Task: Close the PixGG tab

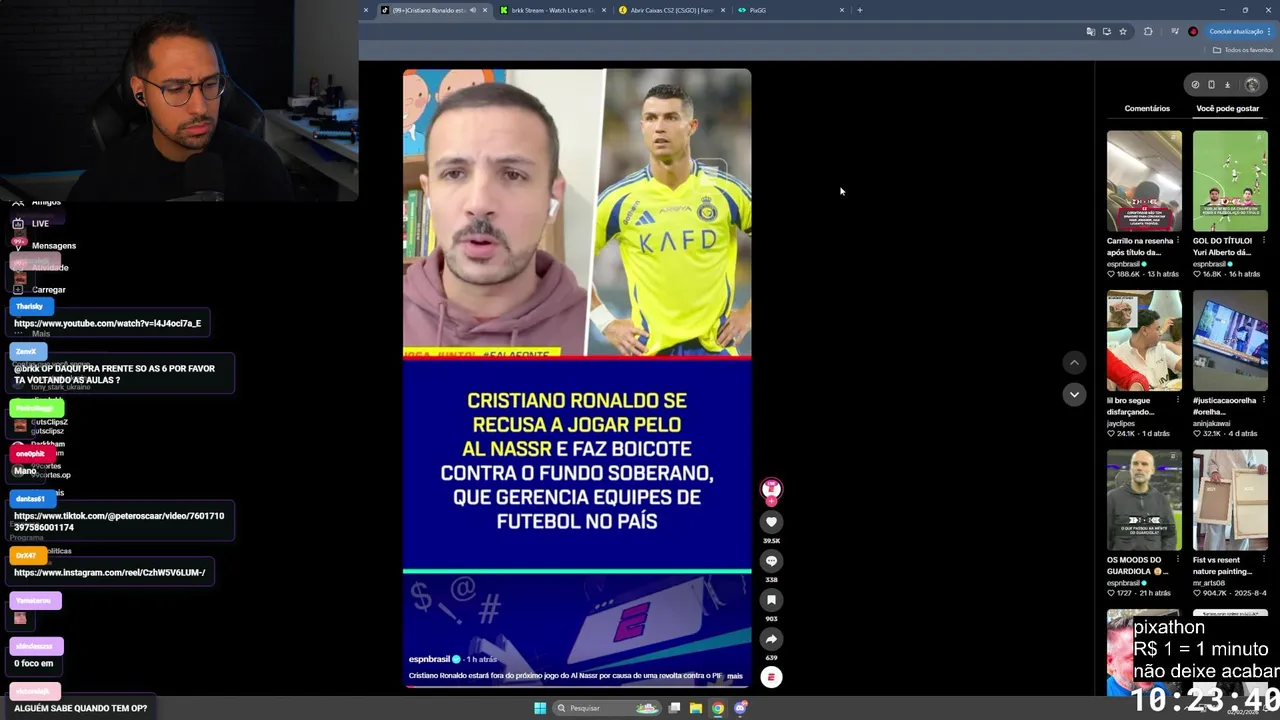Action: pos(842,10)
